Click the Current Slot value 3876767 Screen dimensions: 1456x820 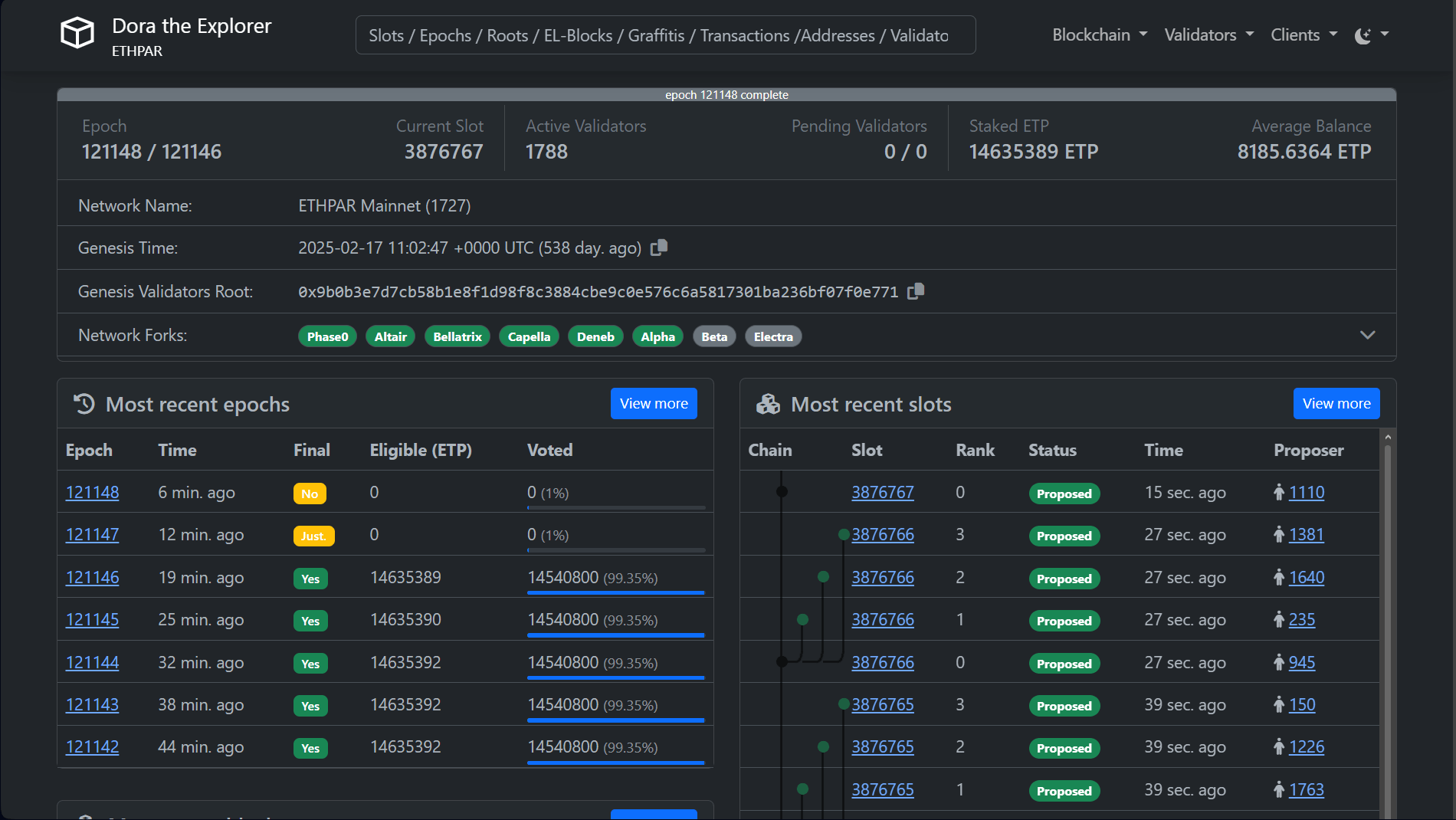click(444, 152)
